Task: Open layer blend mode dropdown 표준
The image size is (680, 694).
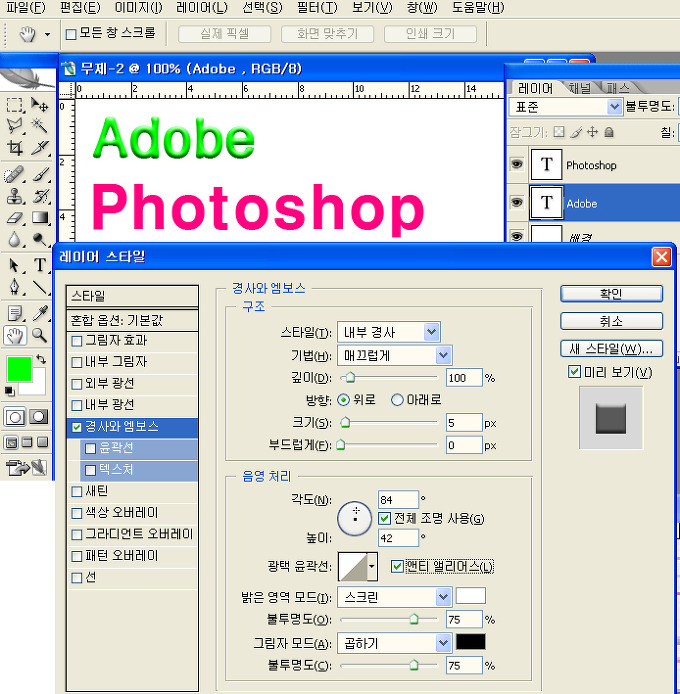Action: pos(566,107)
